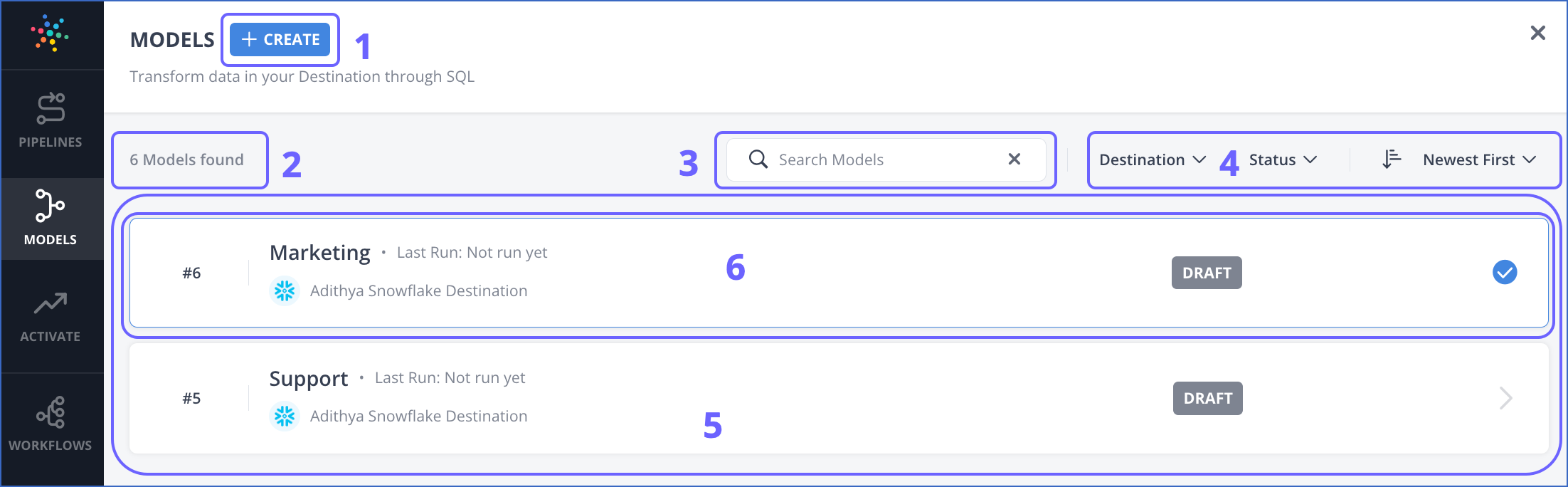Open the Destination filter dropdown
Image resolution: width=1568 pixels, height=487 pixels.
(1151, 159)
